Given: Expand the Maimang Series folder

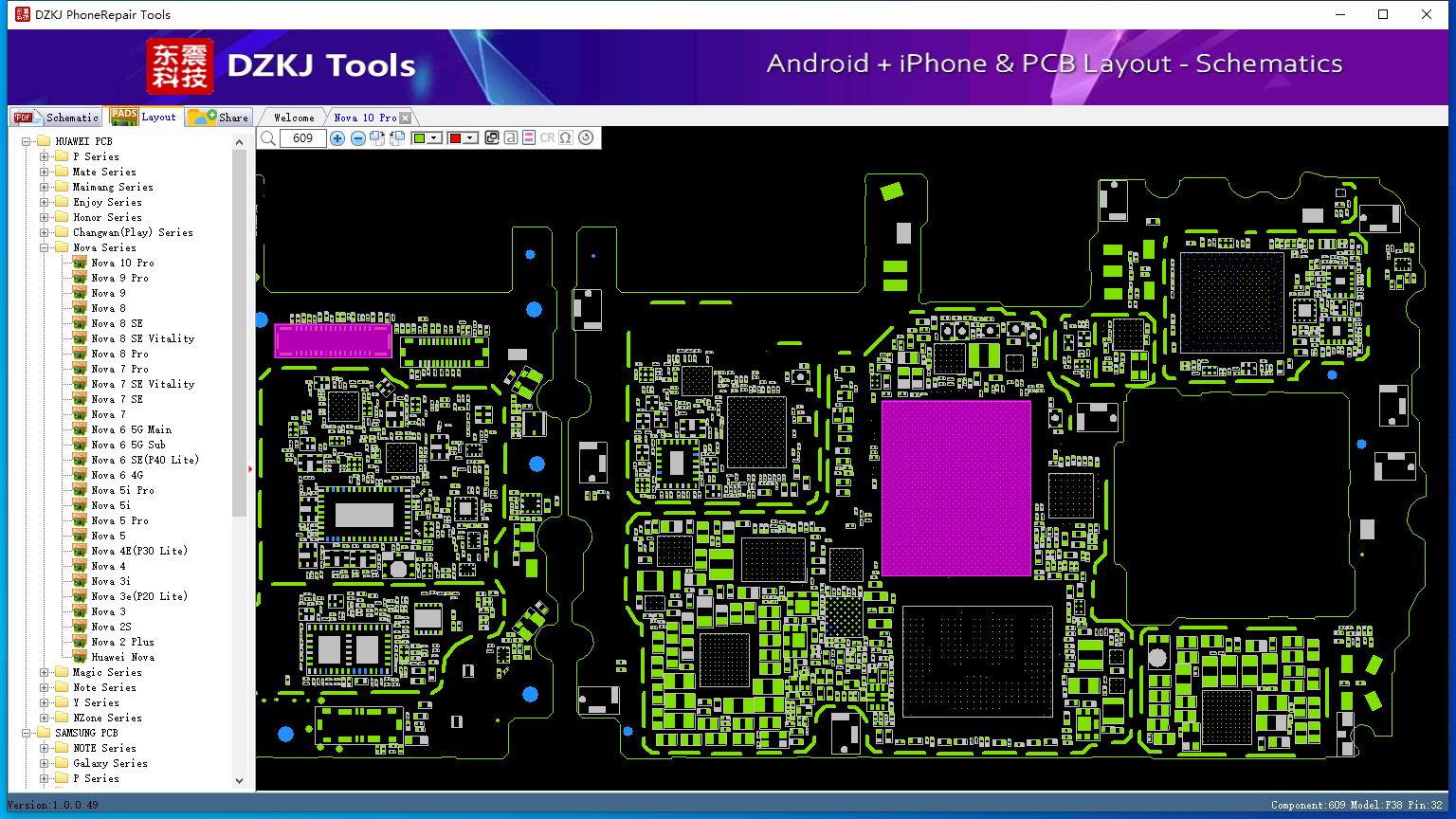Looking at the screenshot, I should coord(44,187).
